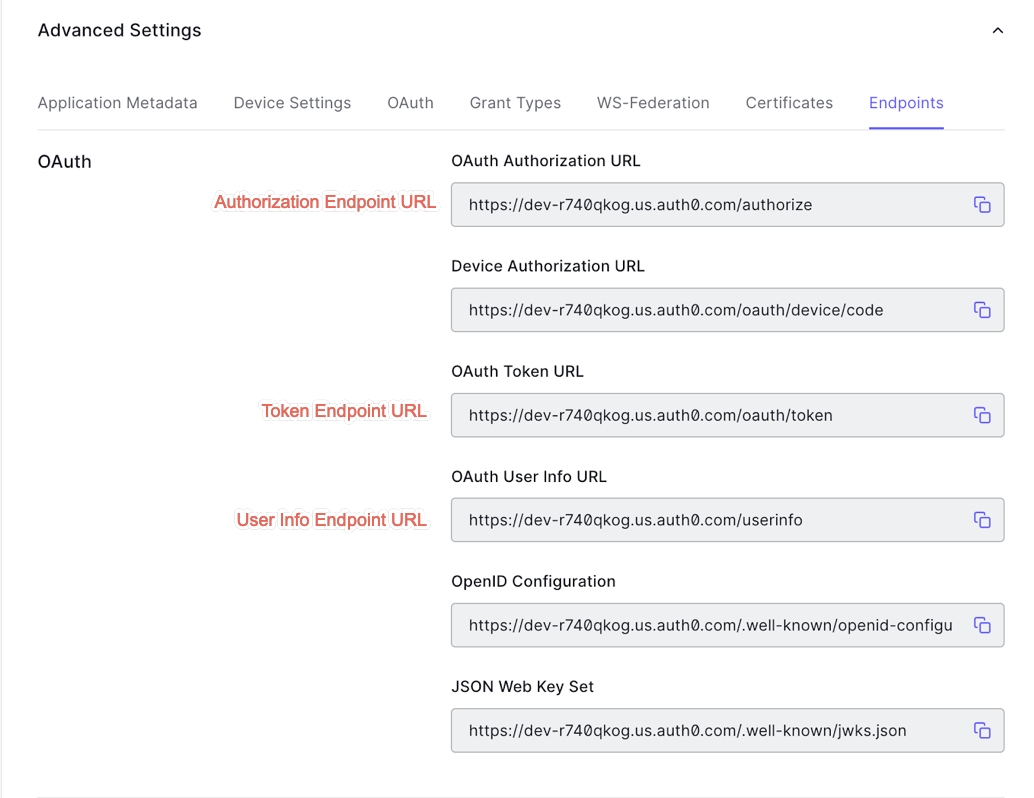Viewport: 1034px width, 798px height.
Task: Click the OAuth User Info URL label
Action: click(x=528, y=476)
